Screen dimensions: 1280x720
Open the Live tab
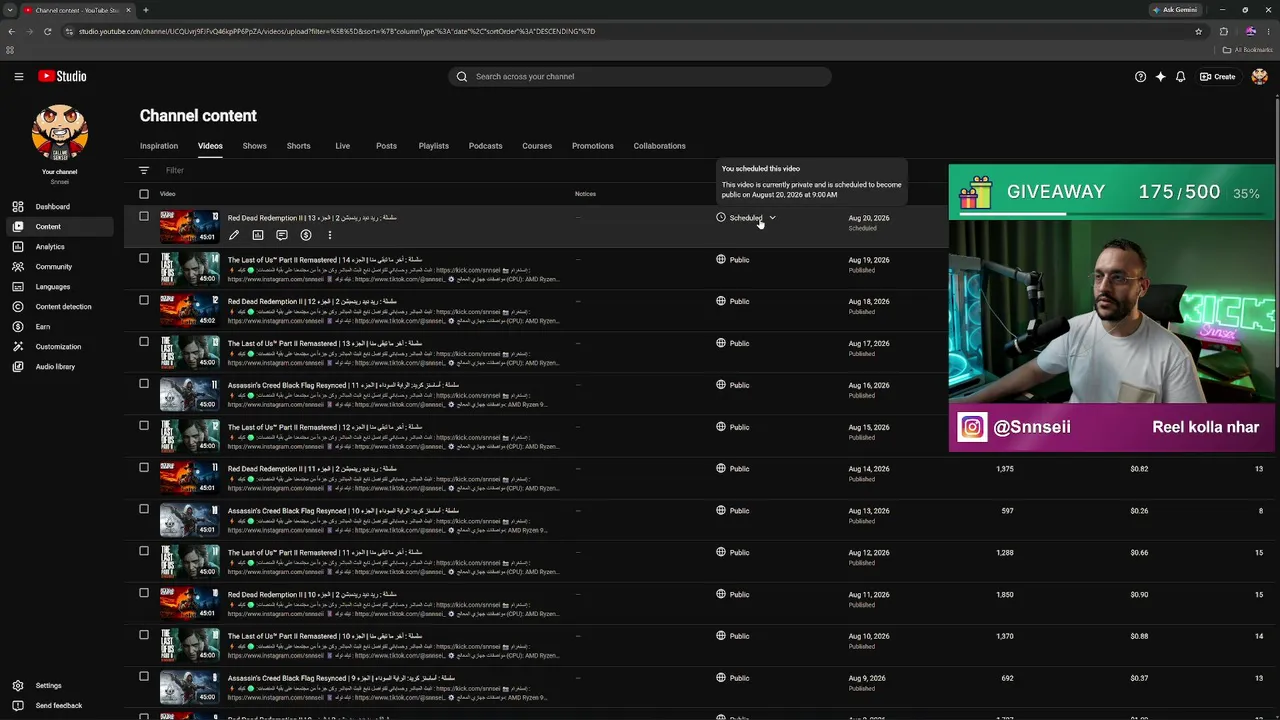(343, 146)
